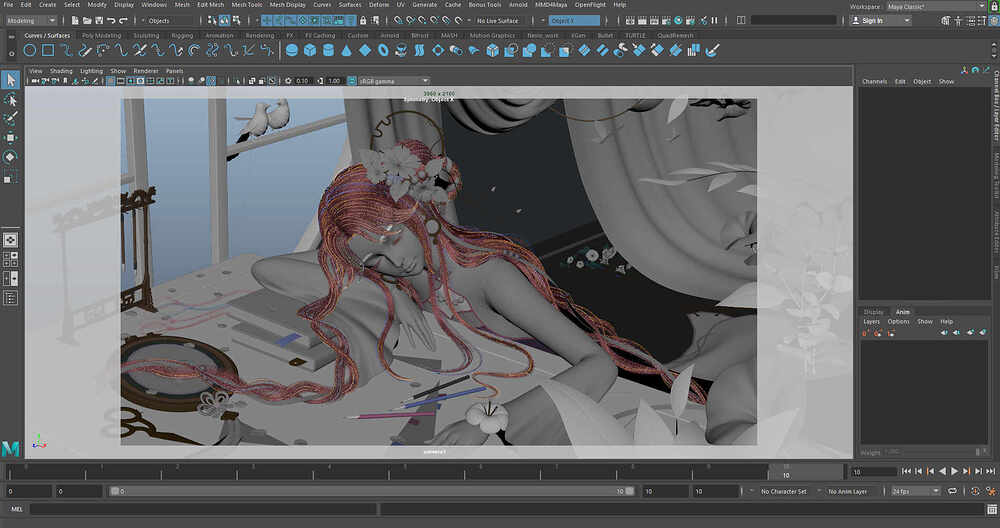Image resolution: width=1000 pixels, height=528 pixels.
Task: Go to start of playback range
Action: coord(906,471)
